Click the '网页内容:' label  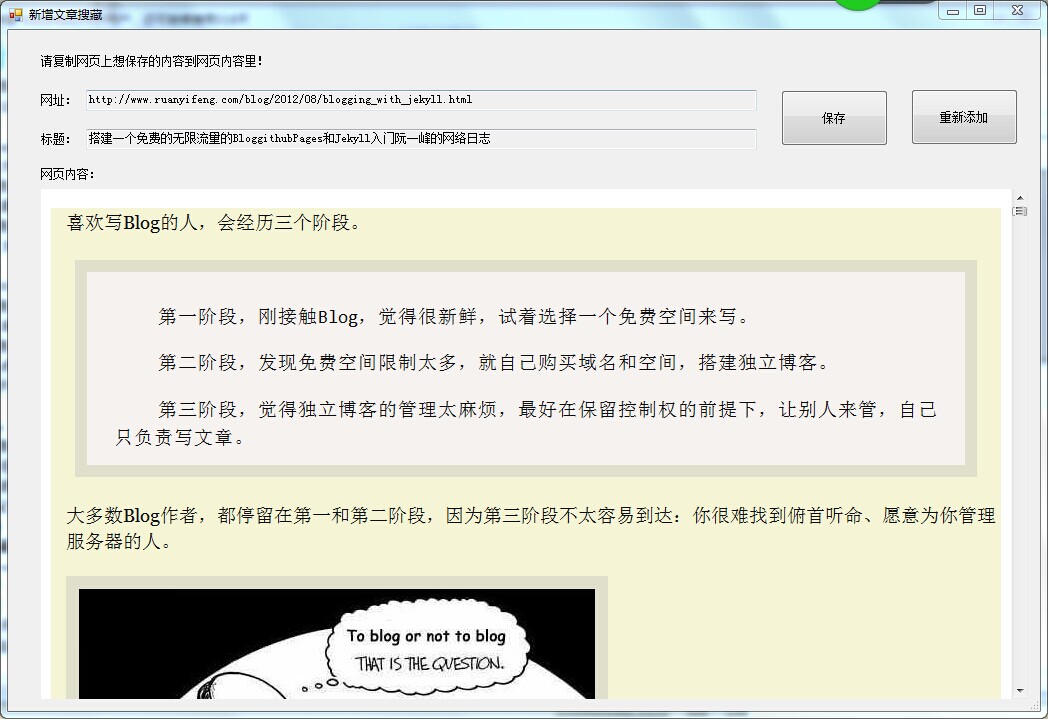point(67,174)
